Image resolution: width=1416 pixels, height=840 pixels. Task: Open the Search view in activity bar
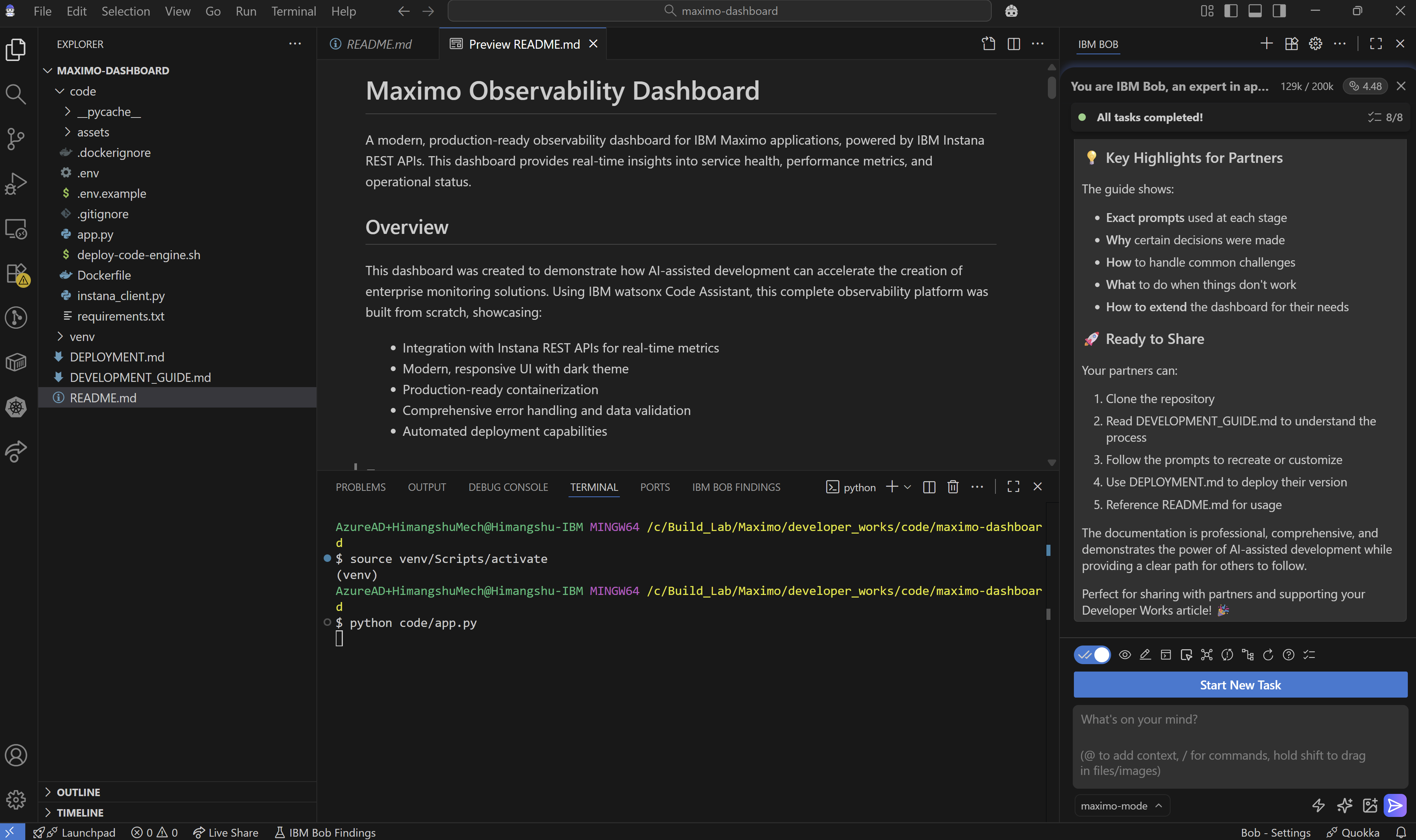16,94
